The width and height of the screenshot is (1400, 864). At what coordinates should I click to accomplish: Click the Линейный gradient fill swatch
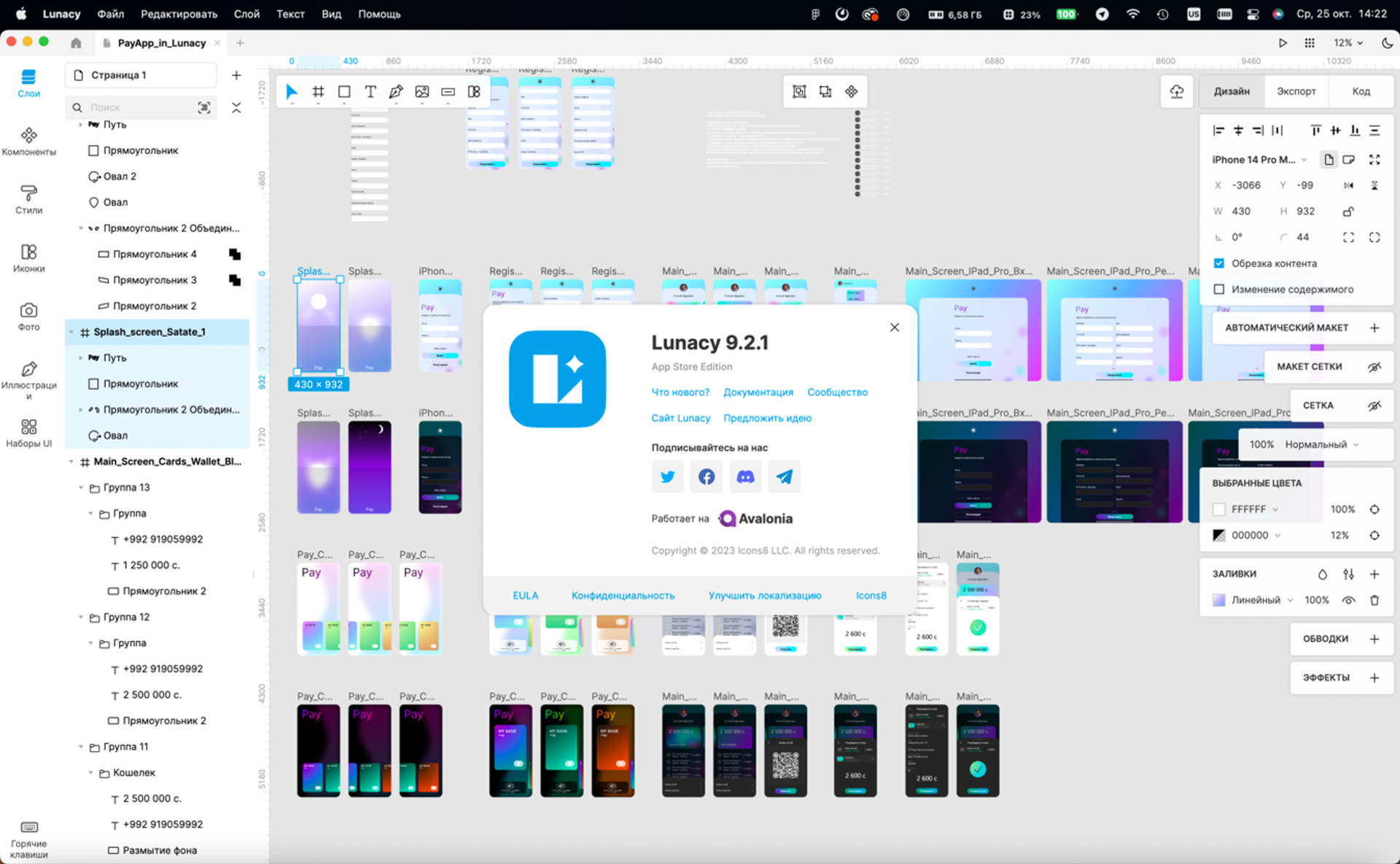pyautogui.click(x=1218, y=600)
